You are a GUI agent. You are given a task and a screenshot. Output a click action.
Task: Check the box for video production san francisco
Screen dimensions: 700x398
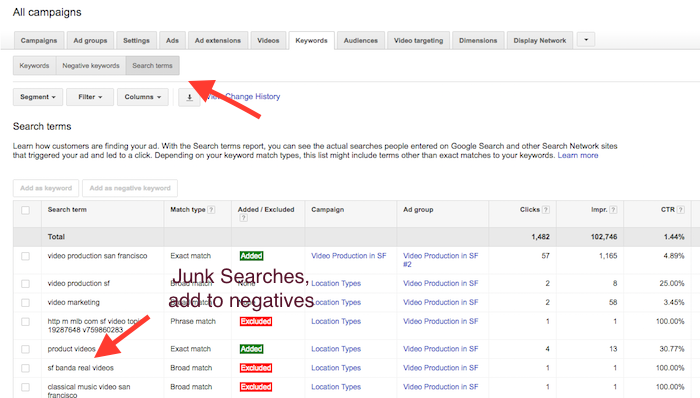[25, 256]
